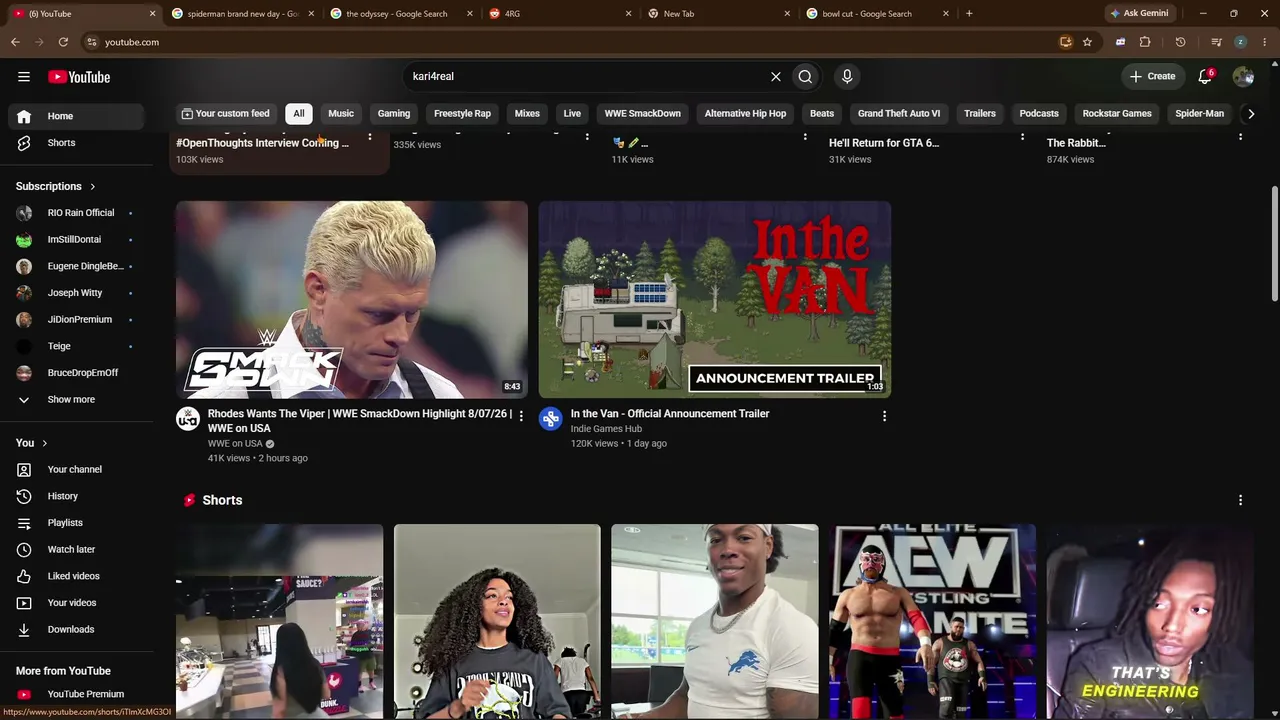Select the Music filter chip
This screenshot has height=720, width=1280.
[x=341, y=114]
